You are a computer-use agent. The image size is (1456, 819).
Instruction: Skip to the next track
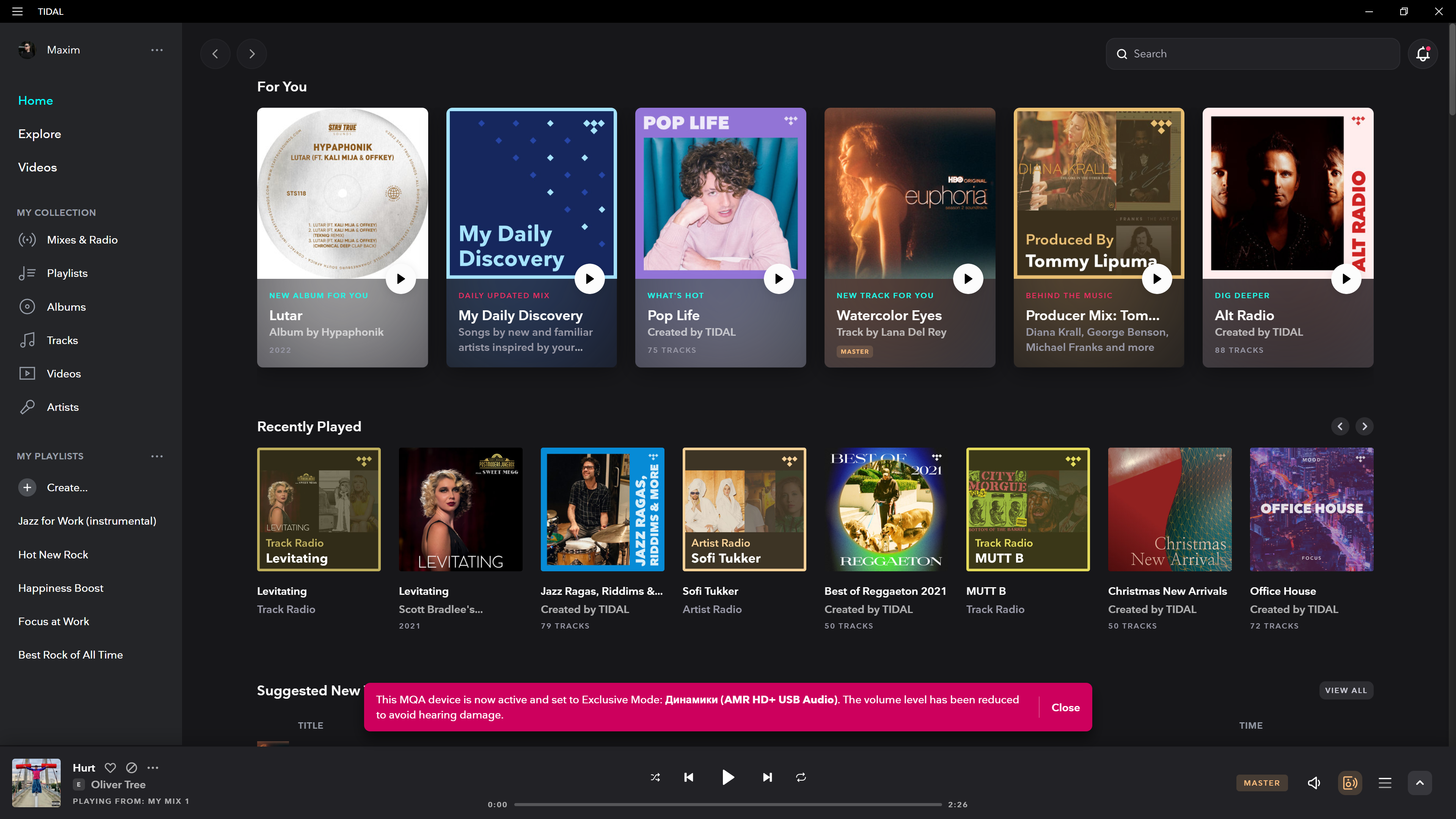click(767, 777)
